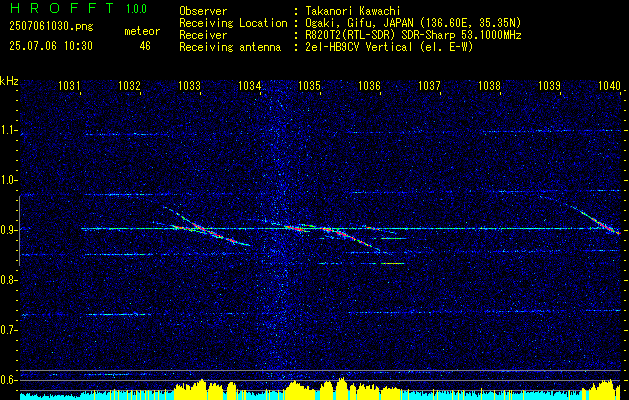Screen dimensions: 629x400
Task: Click the kHz axis unit label
Action: (9, 81)
